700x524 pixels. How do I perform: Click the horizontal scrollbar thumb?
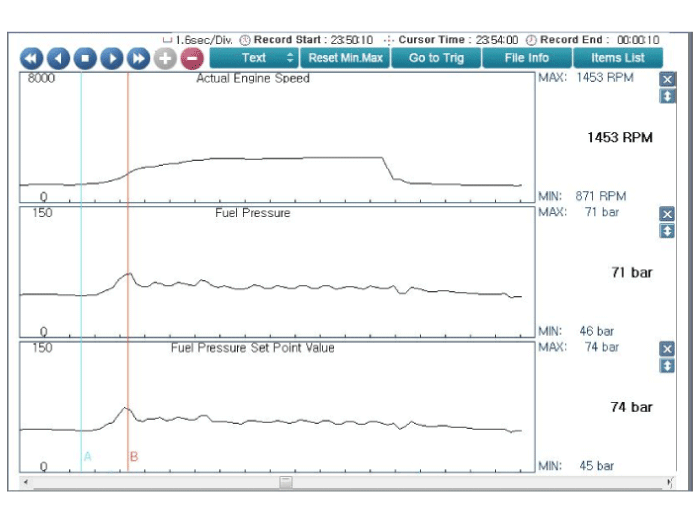[x=286, y=482]
